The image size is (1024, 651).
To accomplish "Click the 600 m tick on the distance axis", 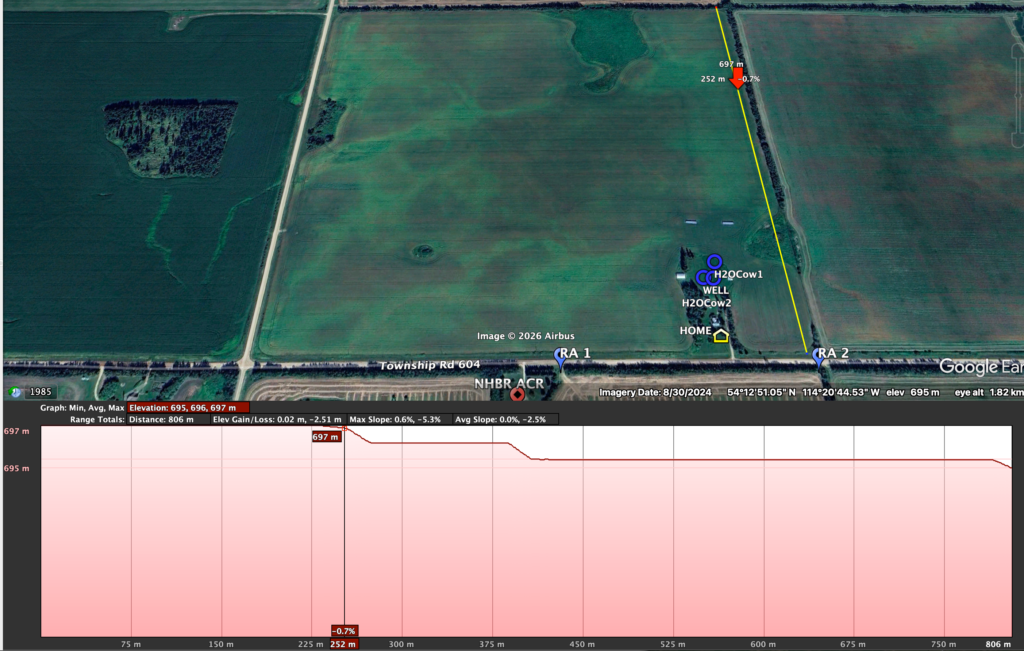I will pyautogui.click(x=763, y=644).
